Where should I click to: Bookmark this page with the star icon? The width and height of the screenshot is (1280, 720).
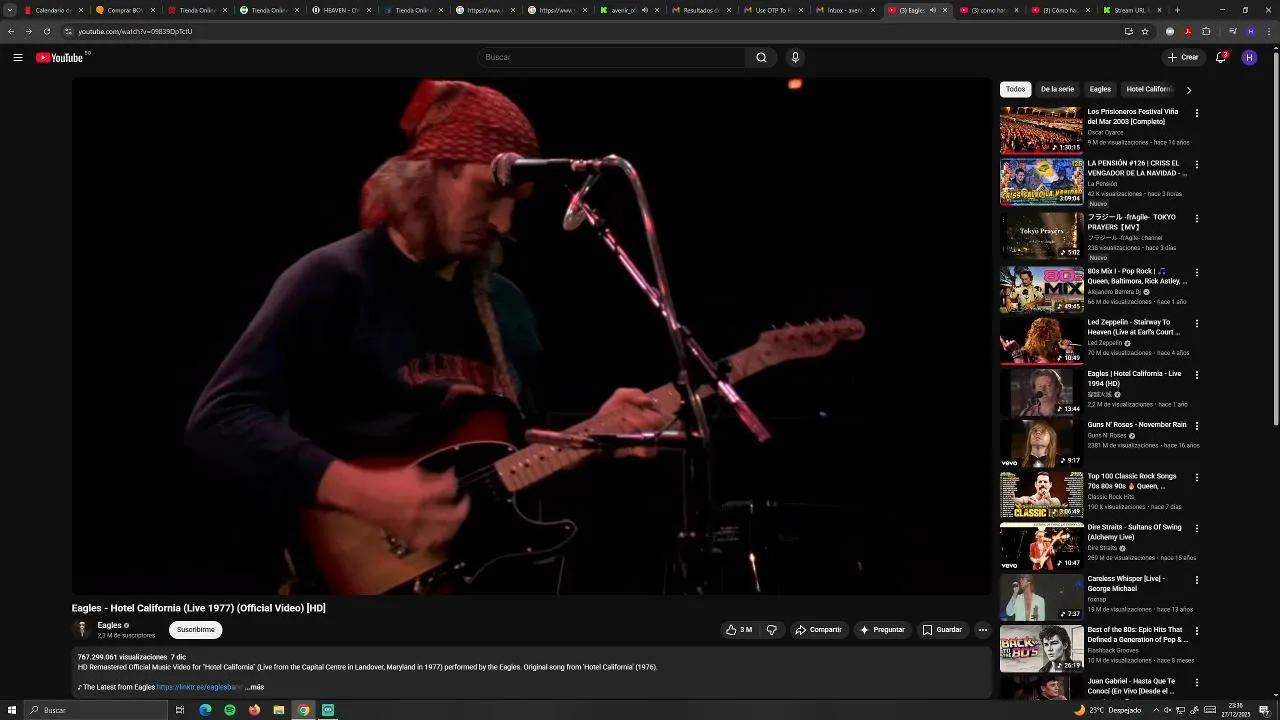(1145, 31)
